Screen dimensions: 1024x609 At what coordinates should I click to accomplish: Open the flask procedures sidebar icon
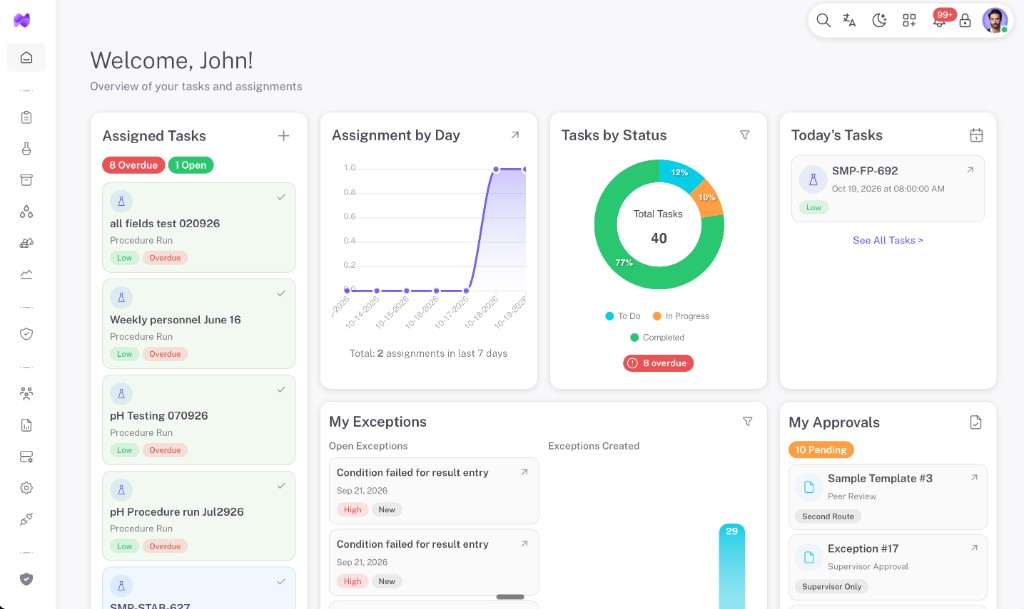26,149
